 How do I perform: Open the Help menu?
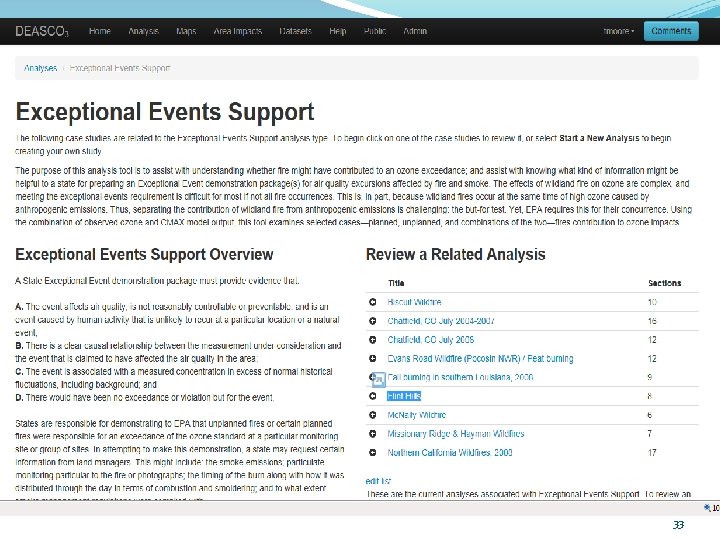(338, 31)
